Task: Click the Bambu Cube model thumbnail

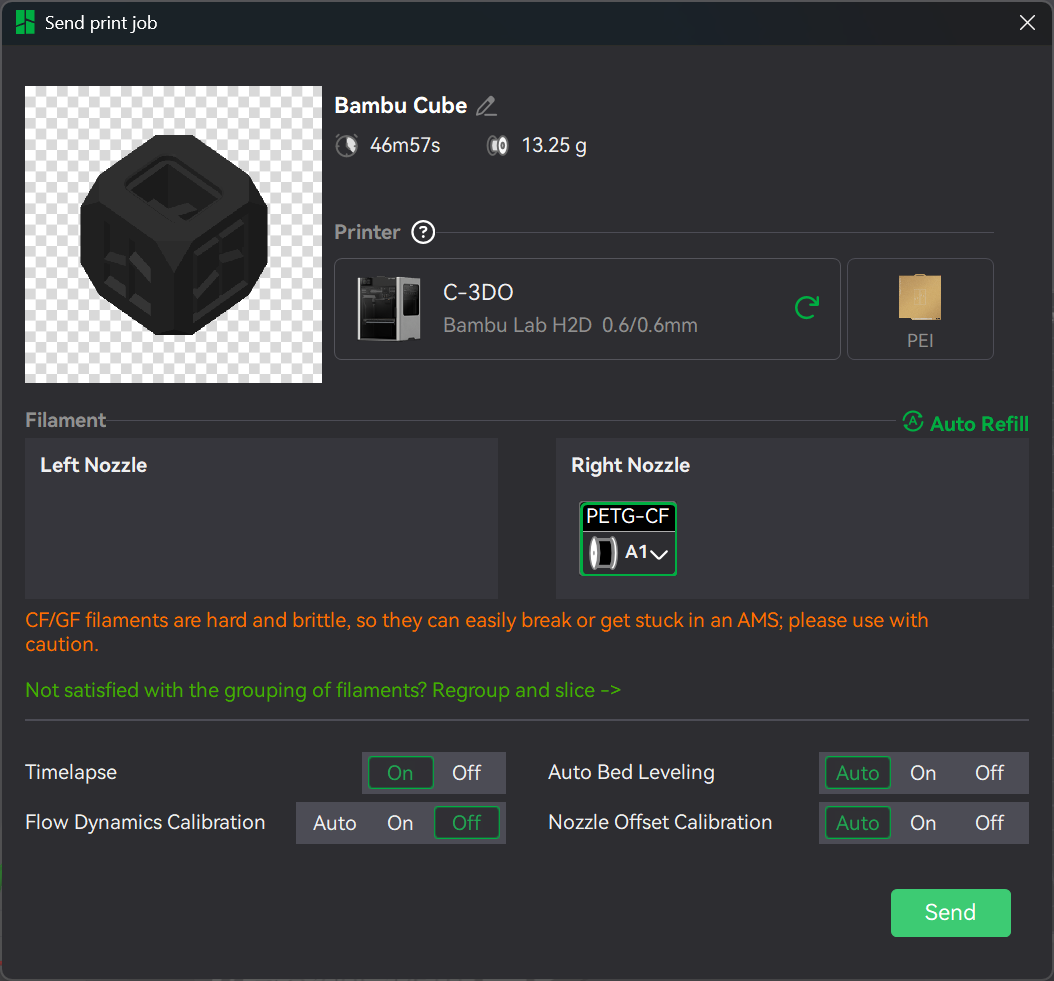Action: pos(173,234)
